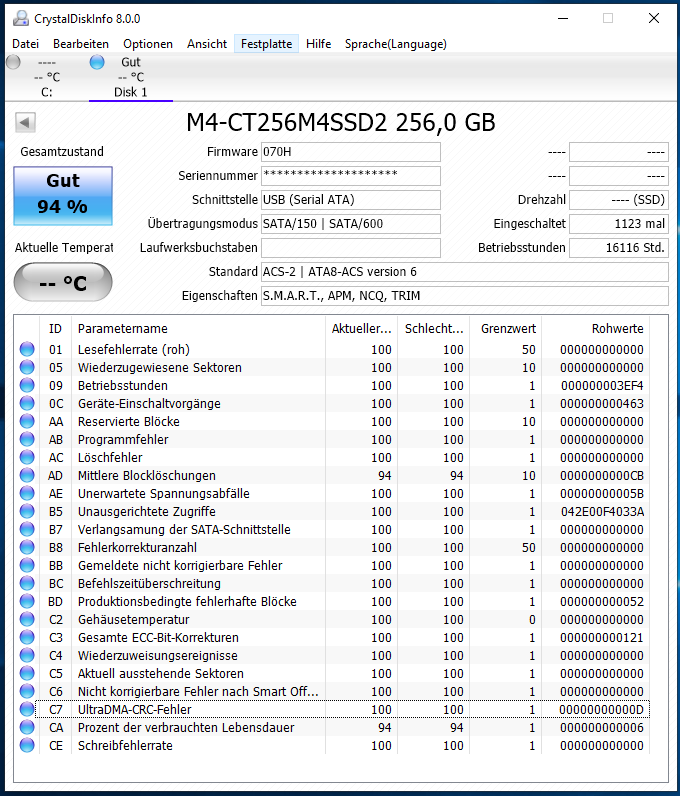Click the Übertragungsmodus field

click(350, 223)
